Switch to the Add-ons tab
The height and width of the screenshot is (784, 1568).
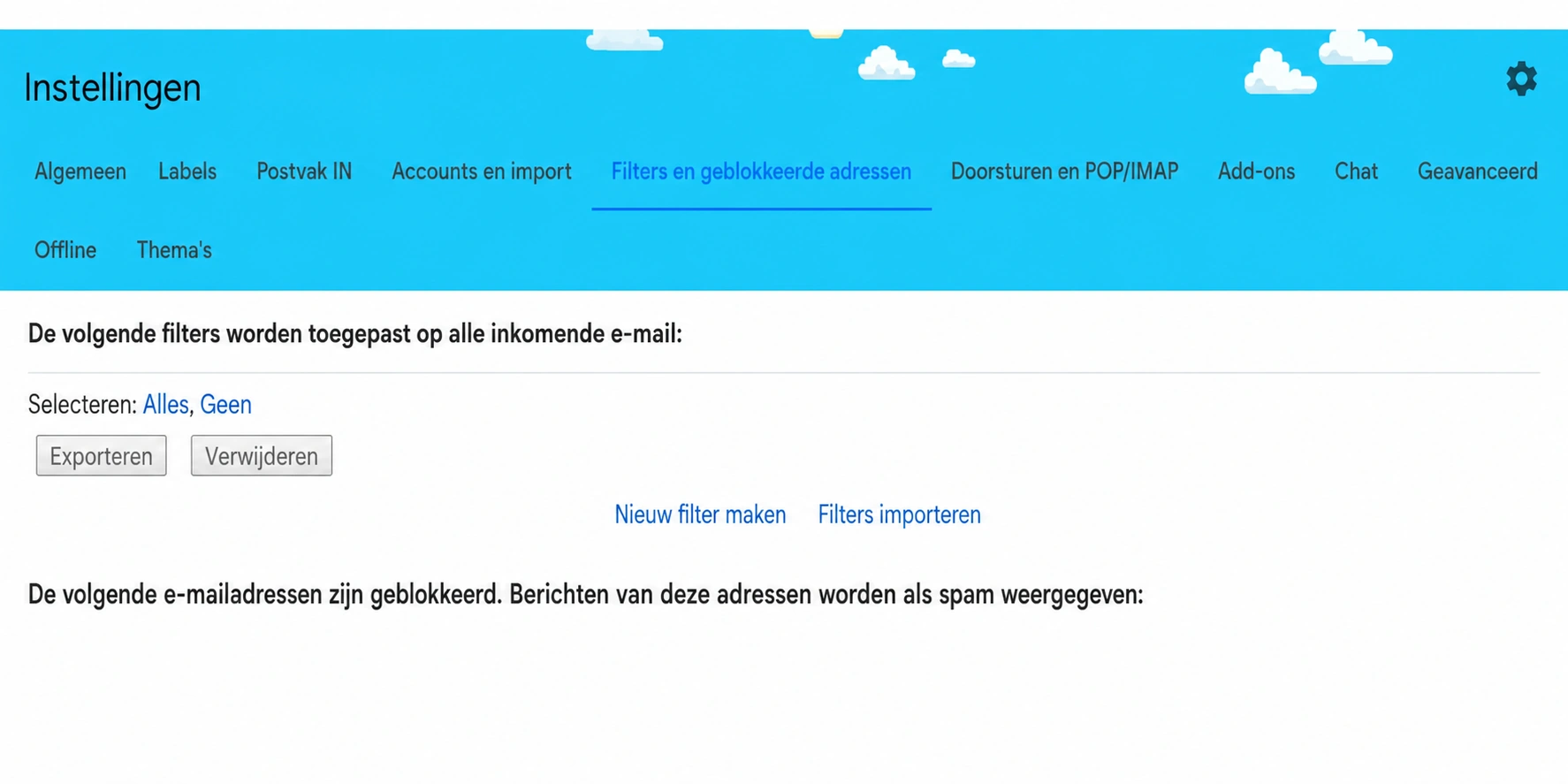(1256, 171)
